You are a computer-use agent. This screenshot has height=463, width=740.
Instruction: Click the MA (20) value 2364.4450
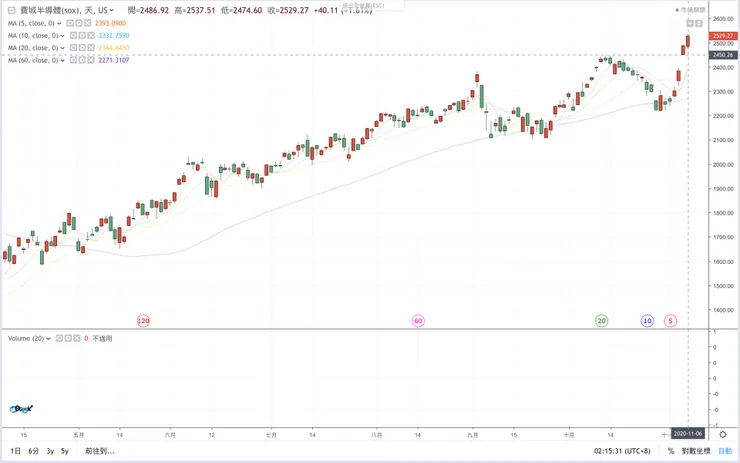(x=114, y=48)
